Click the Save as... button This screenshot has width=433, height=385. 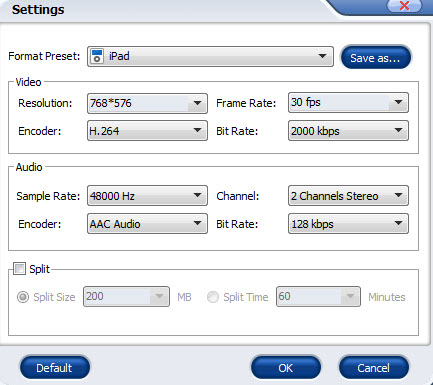click(376, 58)
